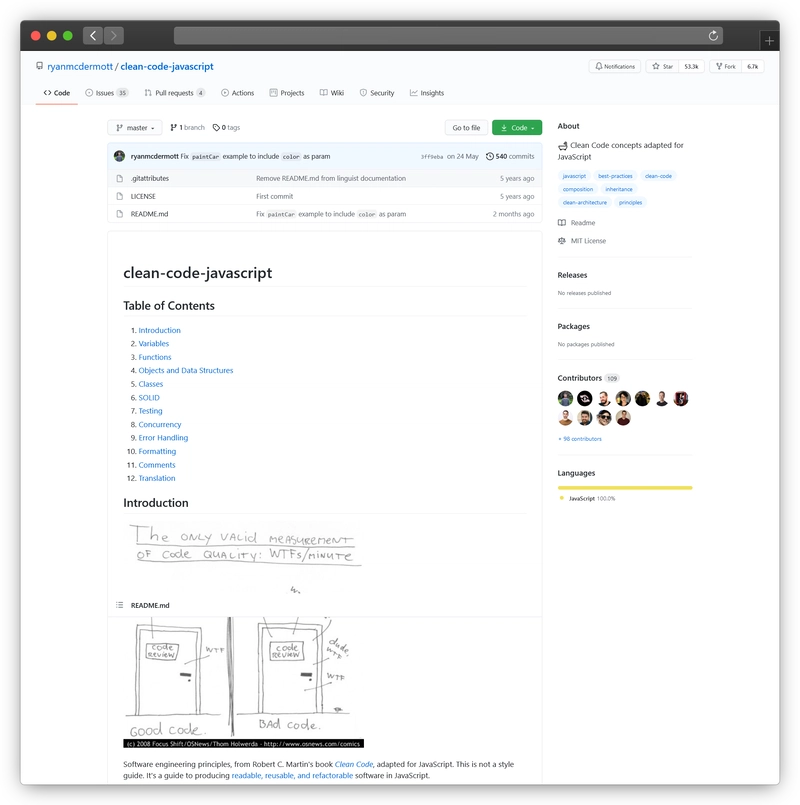Select the clean-architecture topic tag
800x805 pixels.
point(584,202)
